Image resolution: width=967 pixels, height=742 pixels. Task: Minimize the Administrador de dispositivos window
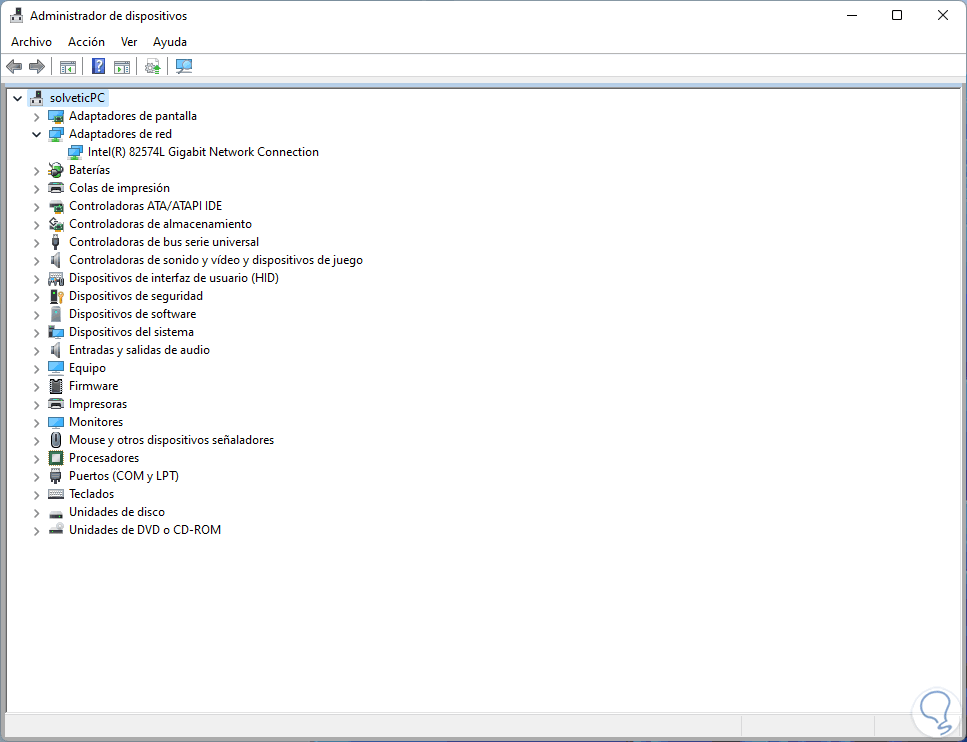pos(852,15)
